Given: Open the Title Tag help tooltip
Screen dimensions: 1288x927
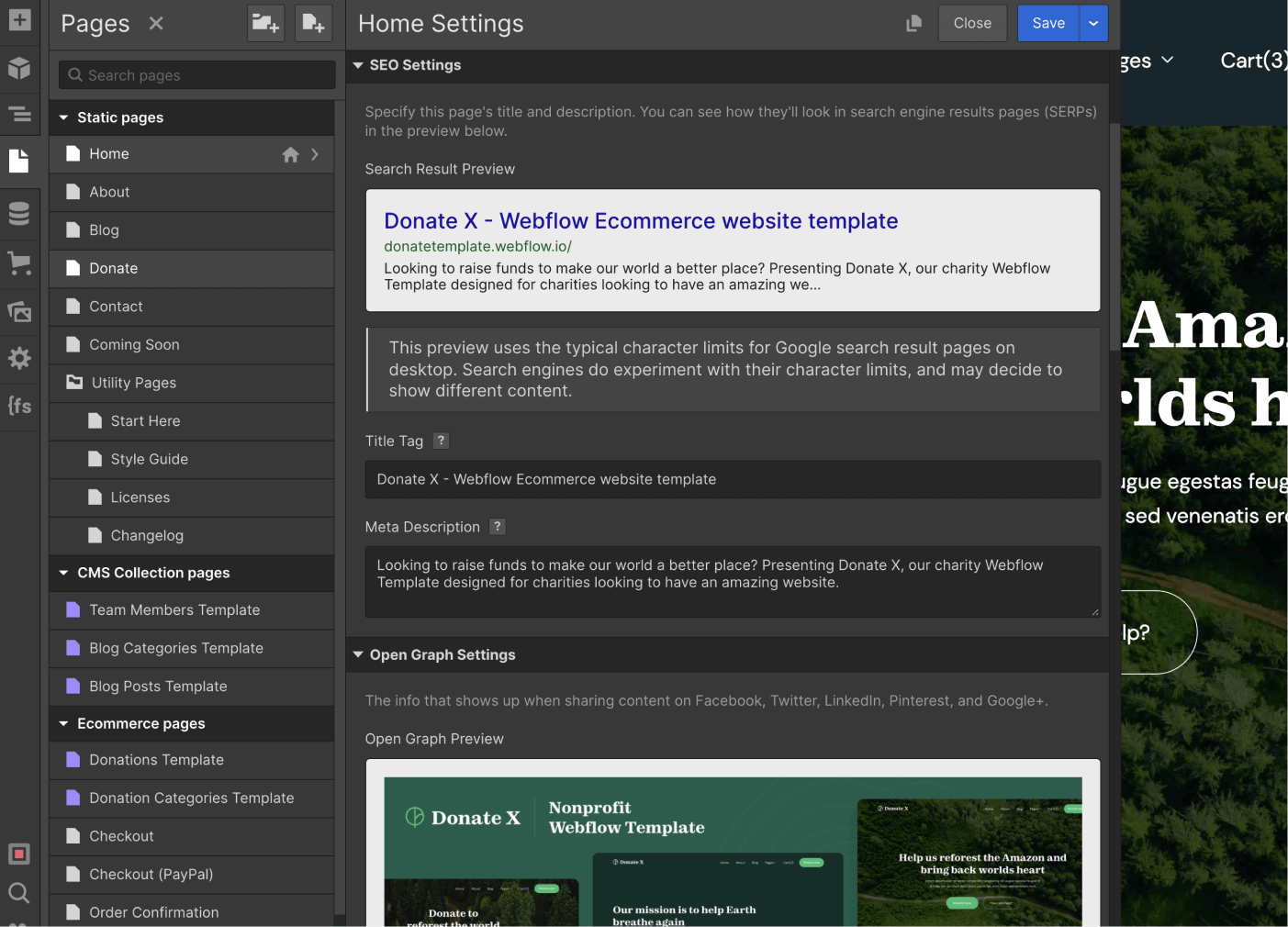Looking at the screenshot, I should click(x=441, y=441).
